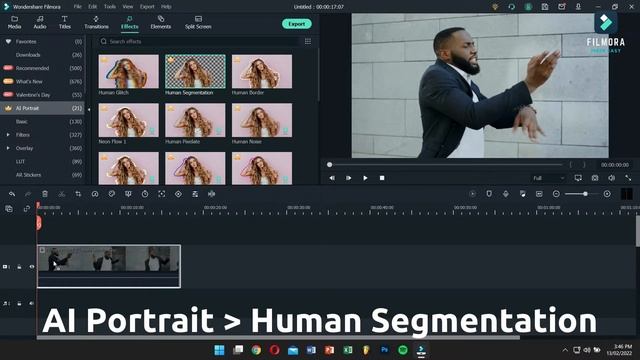The width and height of the screenshot is (640, 360).
Task: Take a snapshot of the preview
Action: tap(595, 178)
